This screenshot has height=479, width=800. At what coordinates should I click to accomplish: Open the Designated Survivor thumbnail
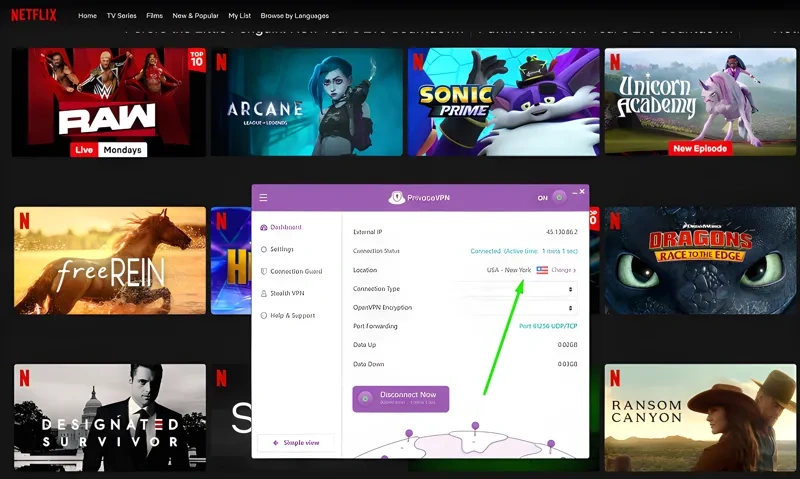coord(110,417)
